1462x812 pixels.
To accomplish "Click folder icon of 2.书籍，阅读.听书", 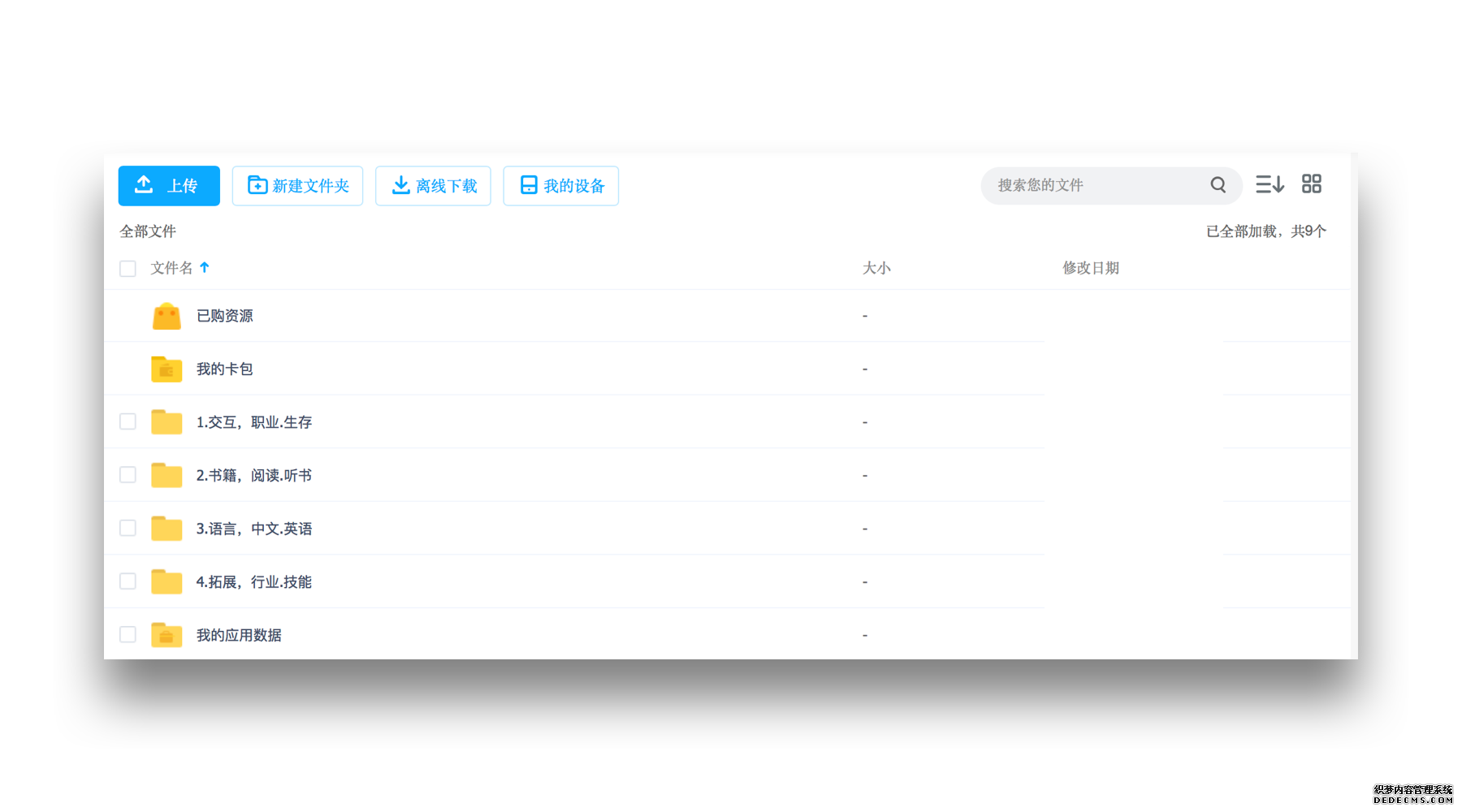I will [167, 475].
